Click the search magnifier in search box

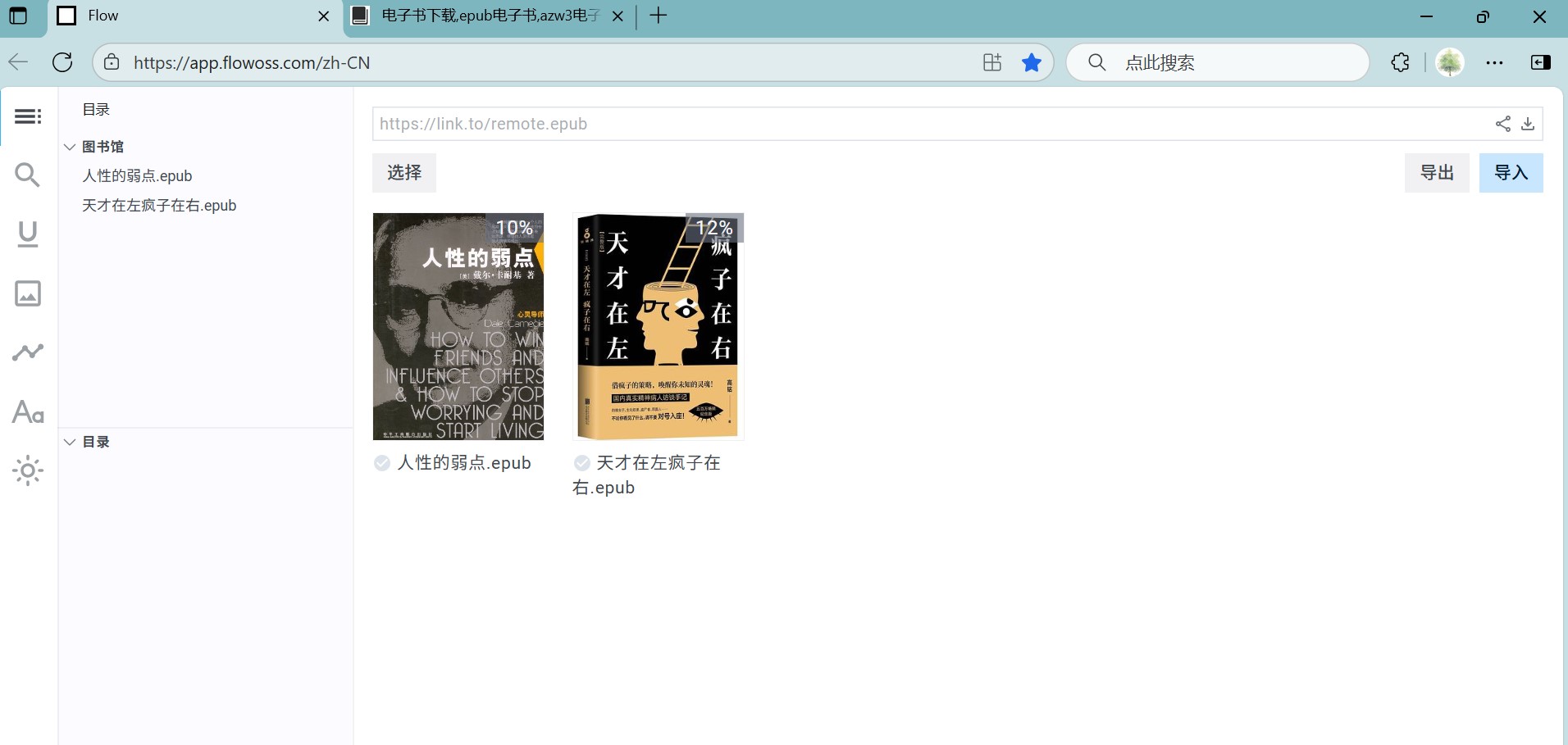tap(1097, 62)
